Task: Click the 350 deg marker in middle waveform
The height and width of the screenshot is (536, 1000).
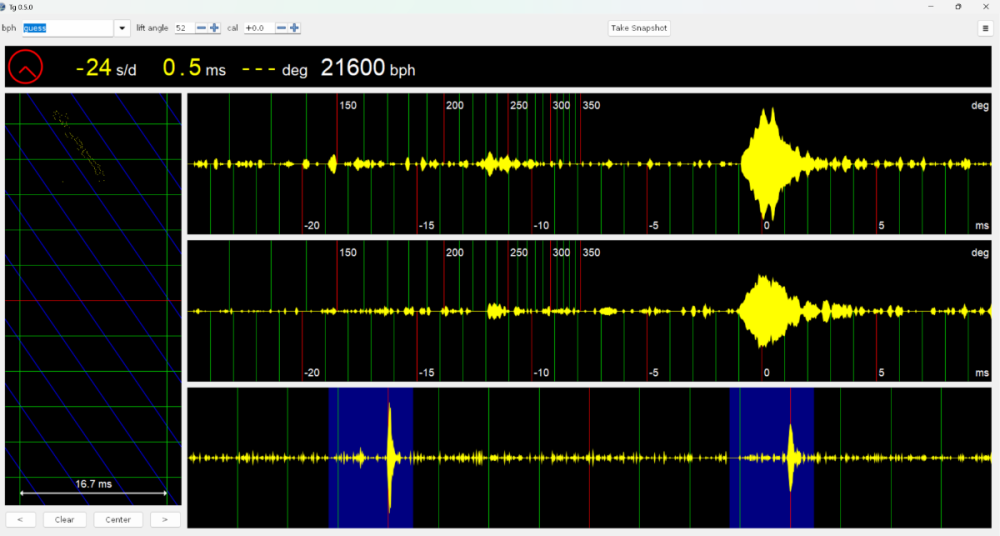Action: (x=591, y=253)
